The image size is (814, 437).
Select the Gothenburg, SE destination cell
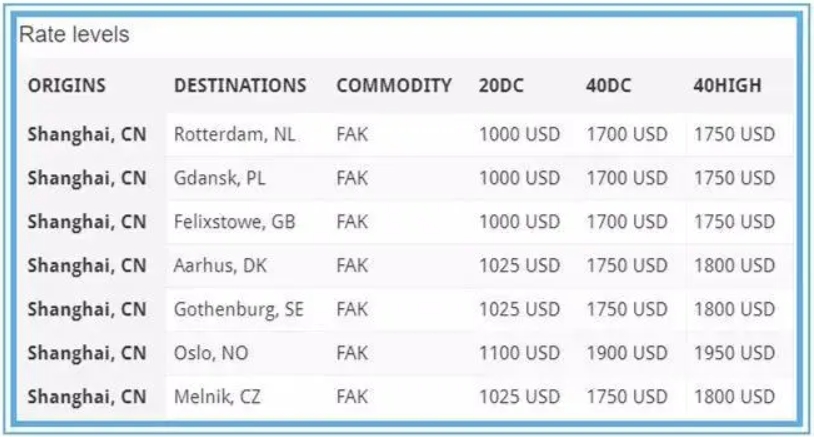[x=239, y=309]
